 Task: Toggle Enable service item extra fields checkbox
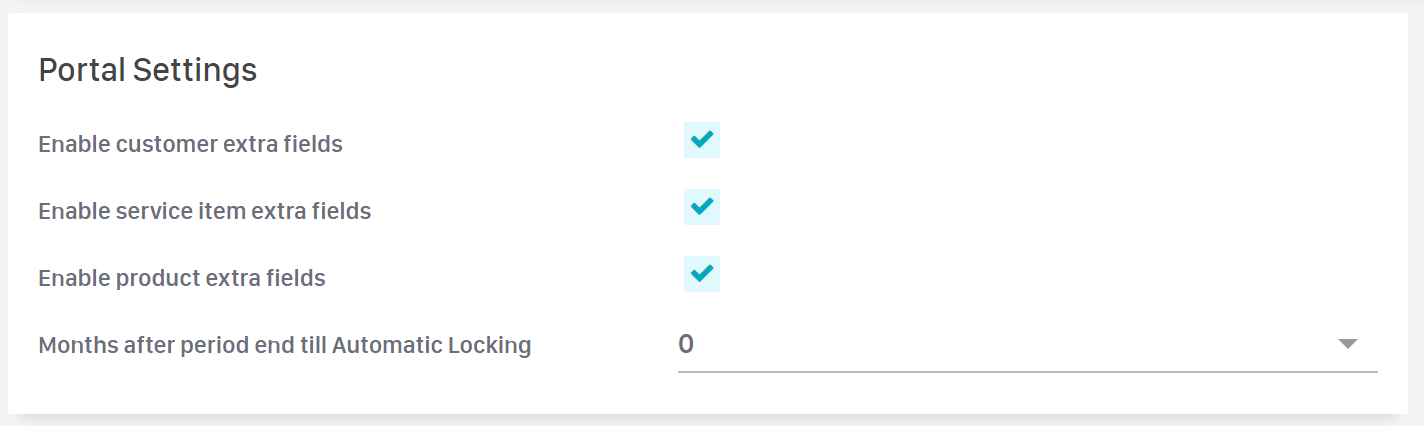point(702,207)
